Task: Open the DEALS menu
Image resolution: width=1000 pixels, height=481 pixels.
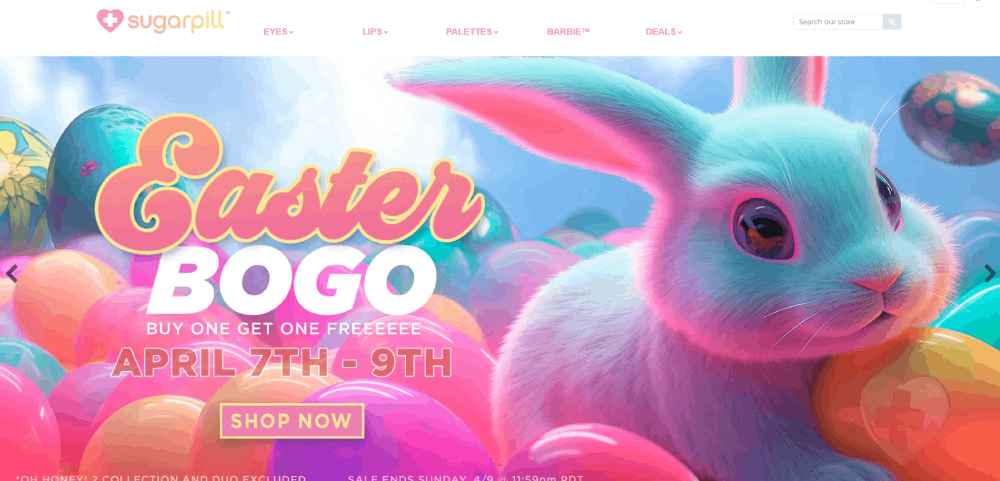Action: point(661,32)
